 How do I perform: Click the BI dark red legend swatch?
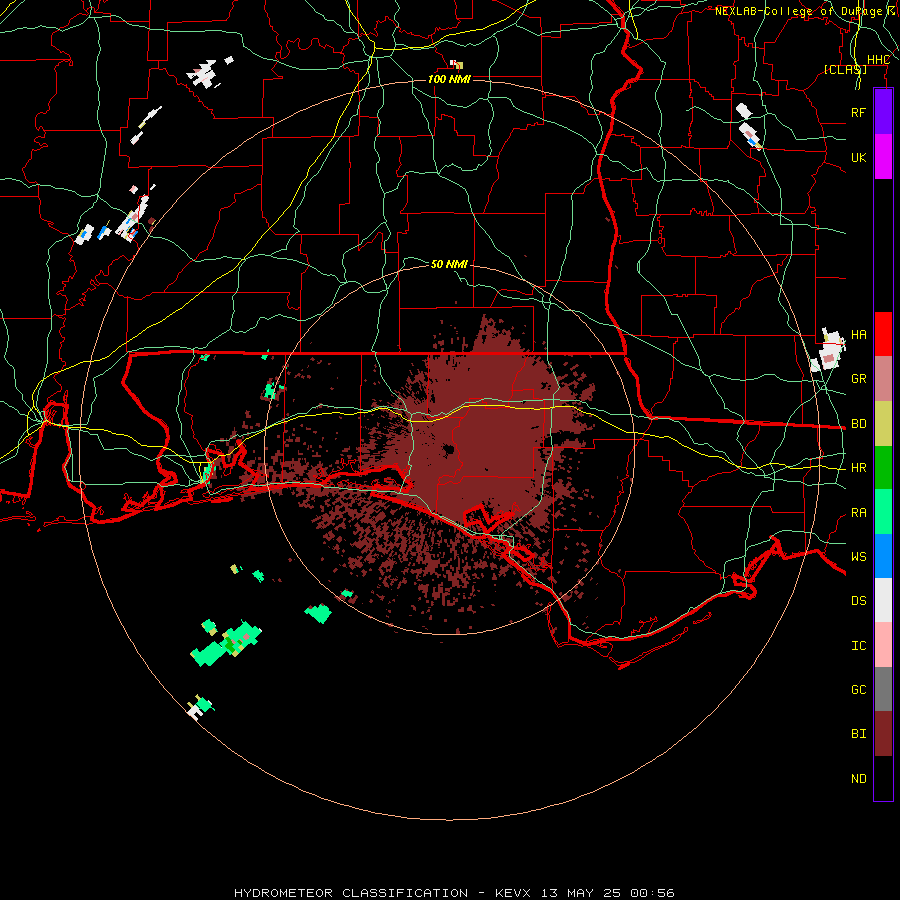[883, 734]
